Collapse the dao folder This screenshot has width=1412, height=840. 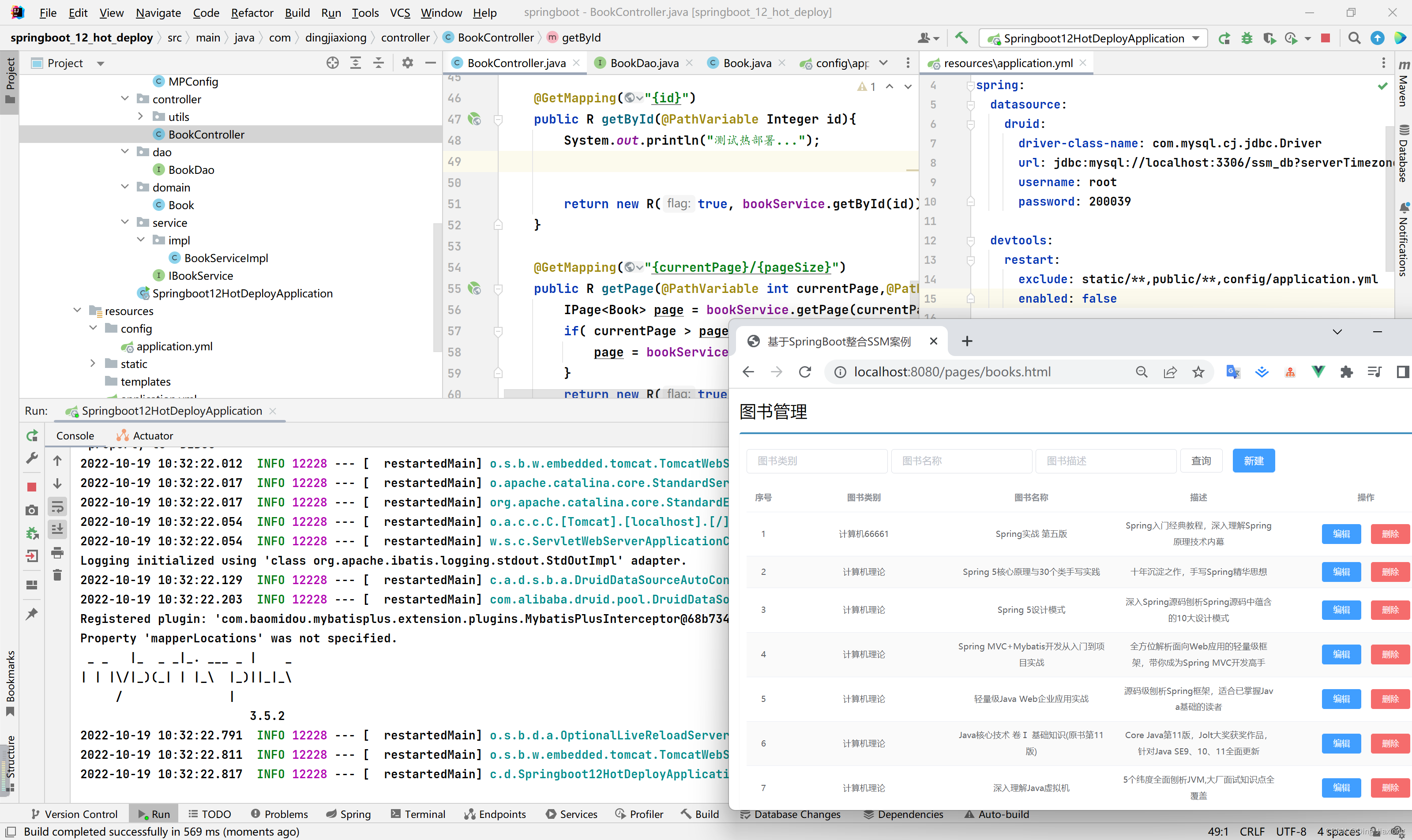(x=125, y=151)
